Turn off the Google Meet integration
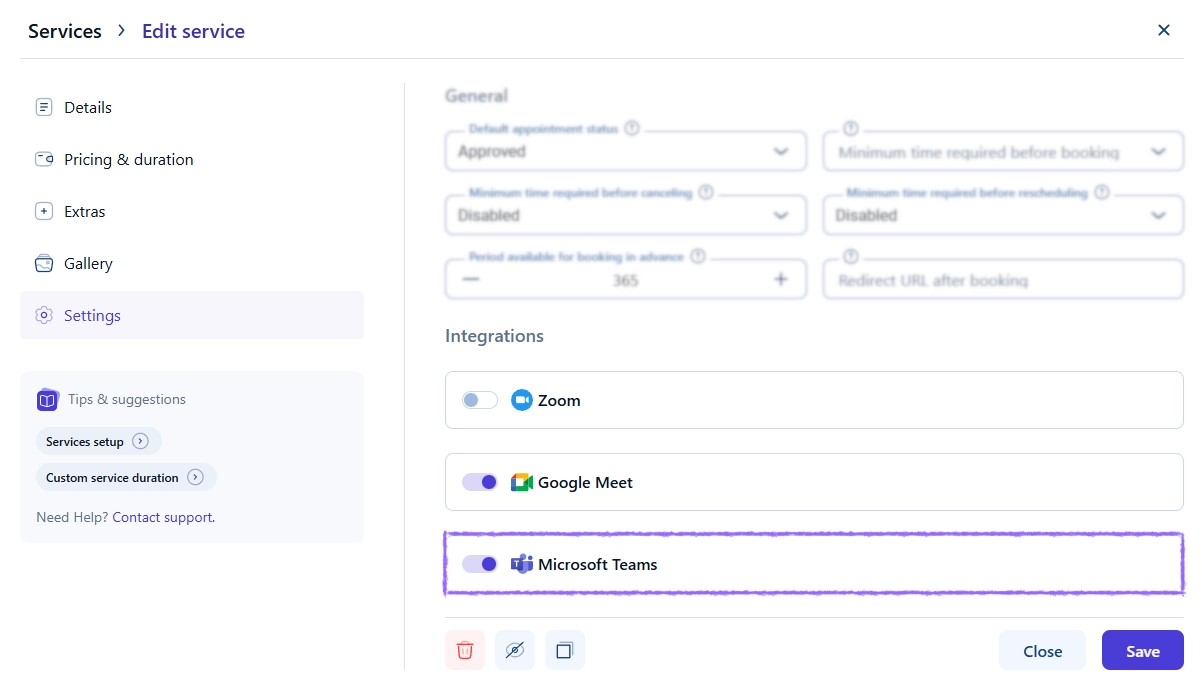 point(479,481)
